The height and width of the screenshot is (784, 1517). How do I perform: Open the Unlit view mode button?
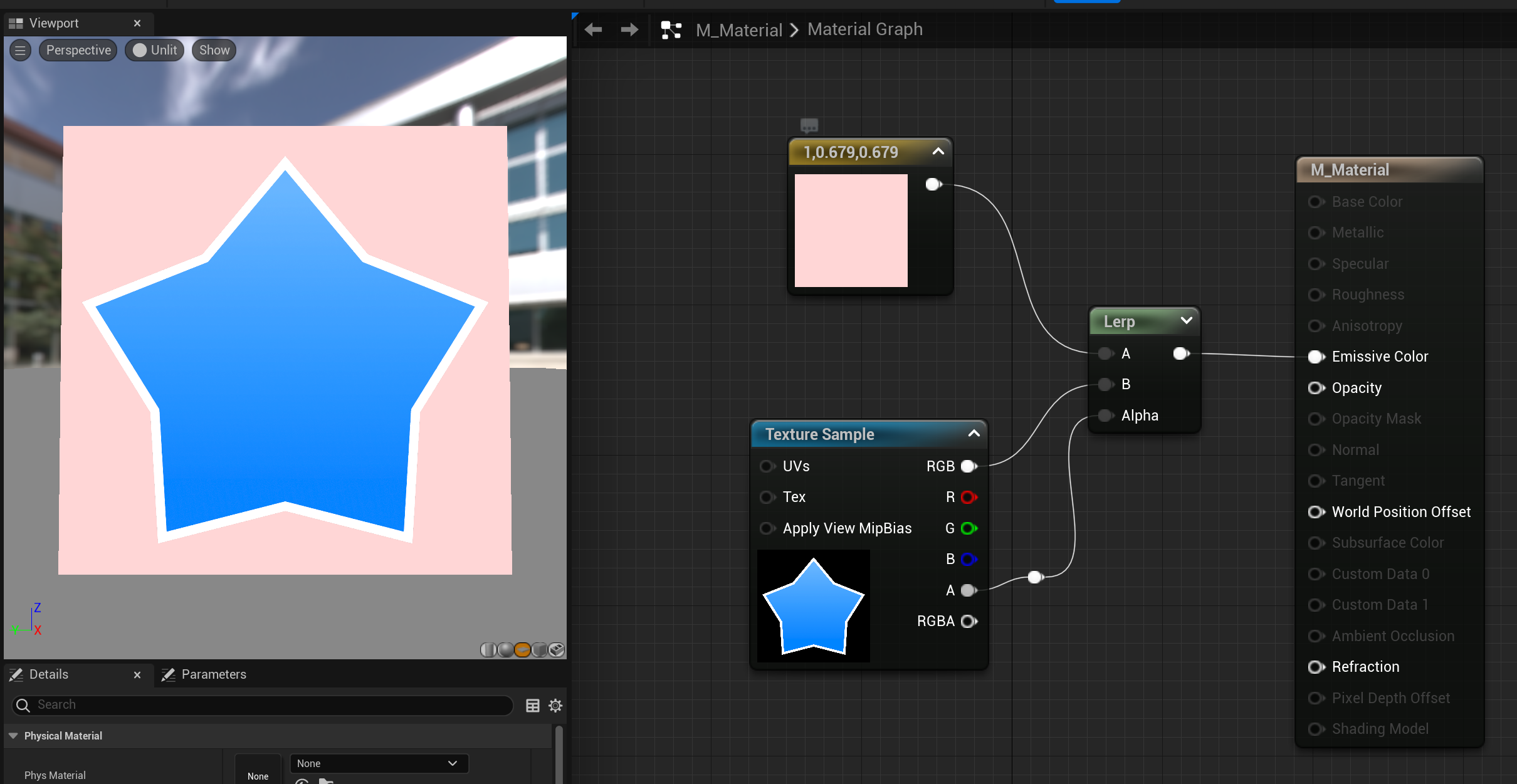pos(155,50)
